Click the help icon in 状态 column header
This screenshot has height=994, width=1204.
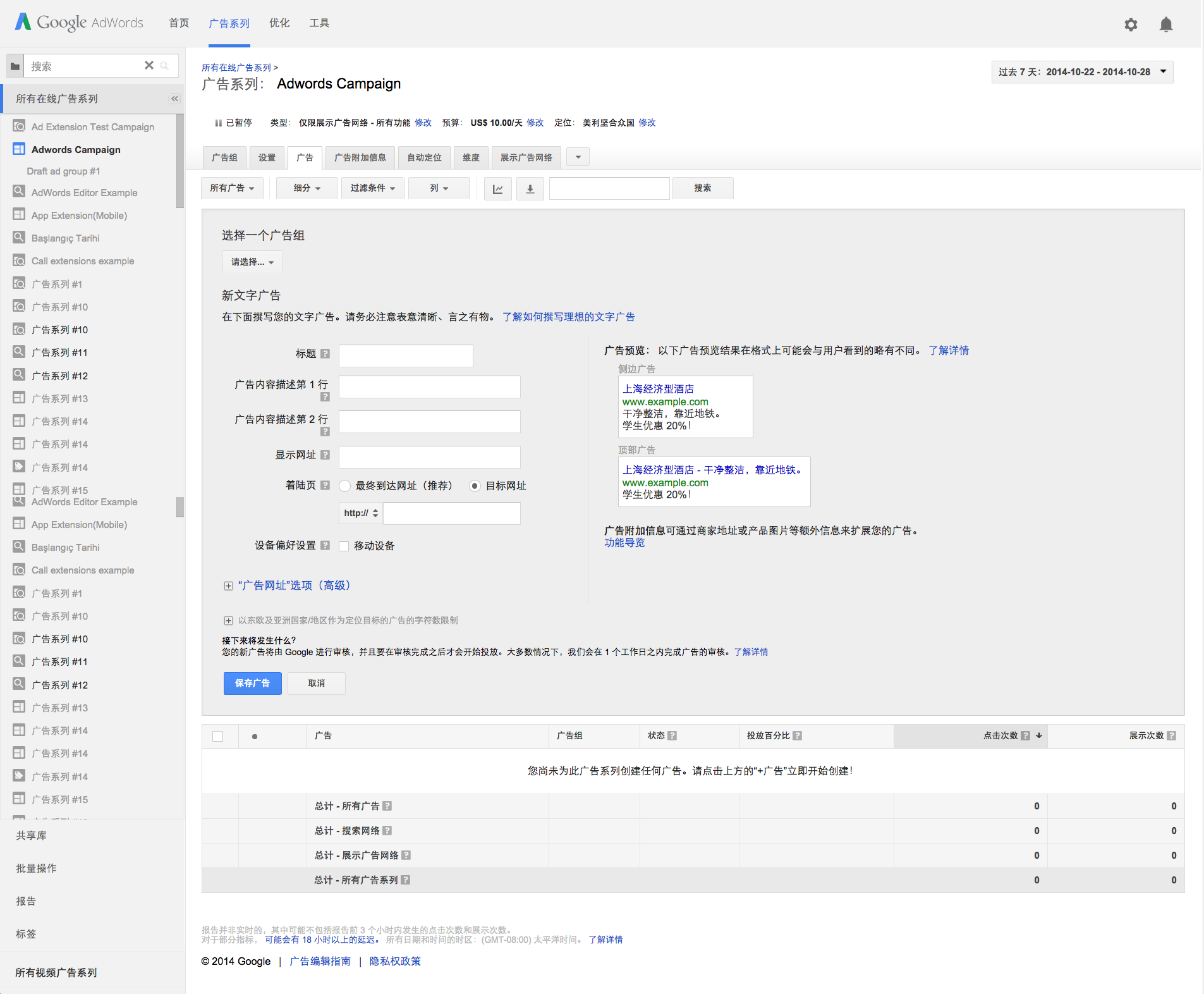coord(672,735)
